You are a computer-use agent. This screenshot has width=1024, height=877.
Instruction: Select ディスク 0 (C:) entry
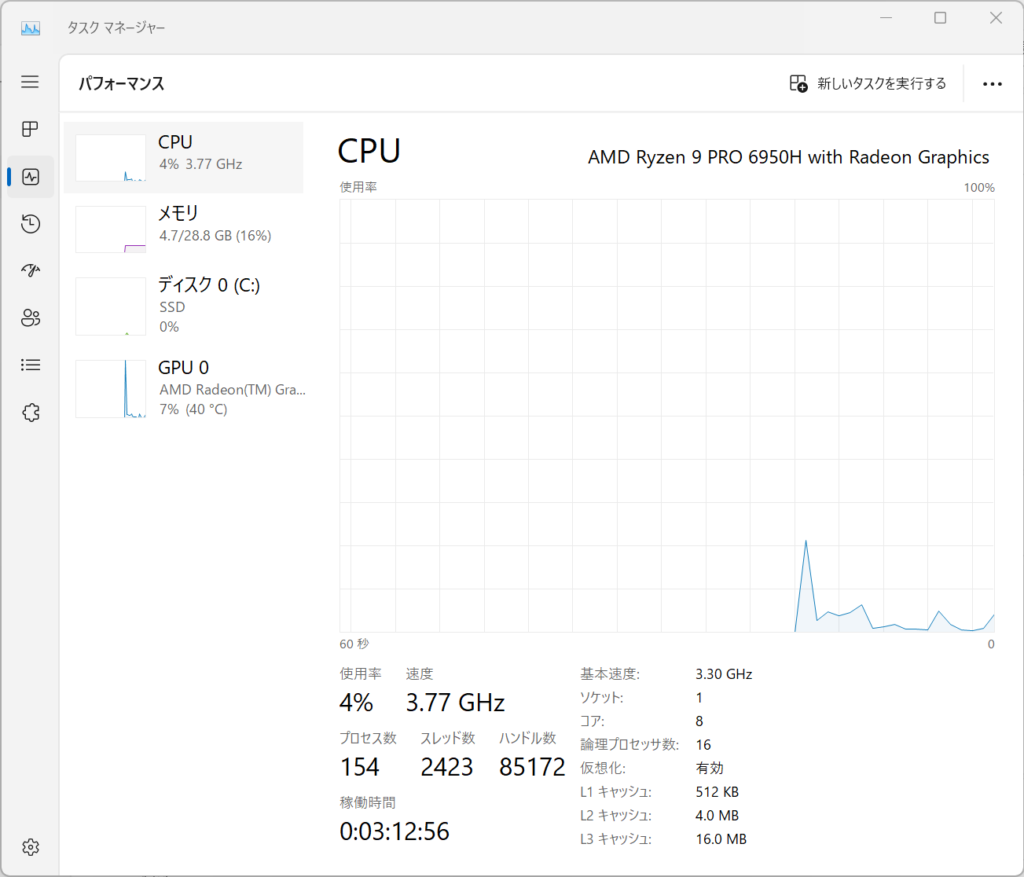[184, 305]
